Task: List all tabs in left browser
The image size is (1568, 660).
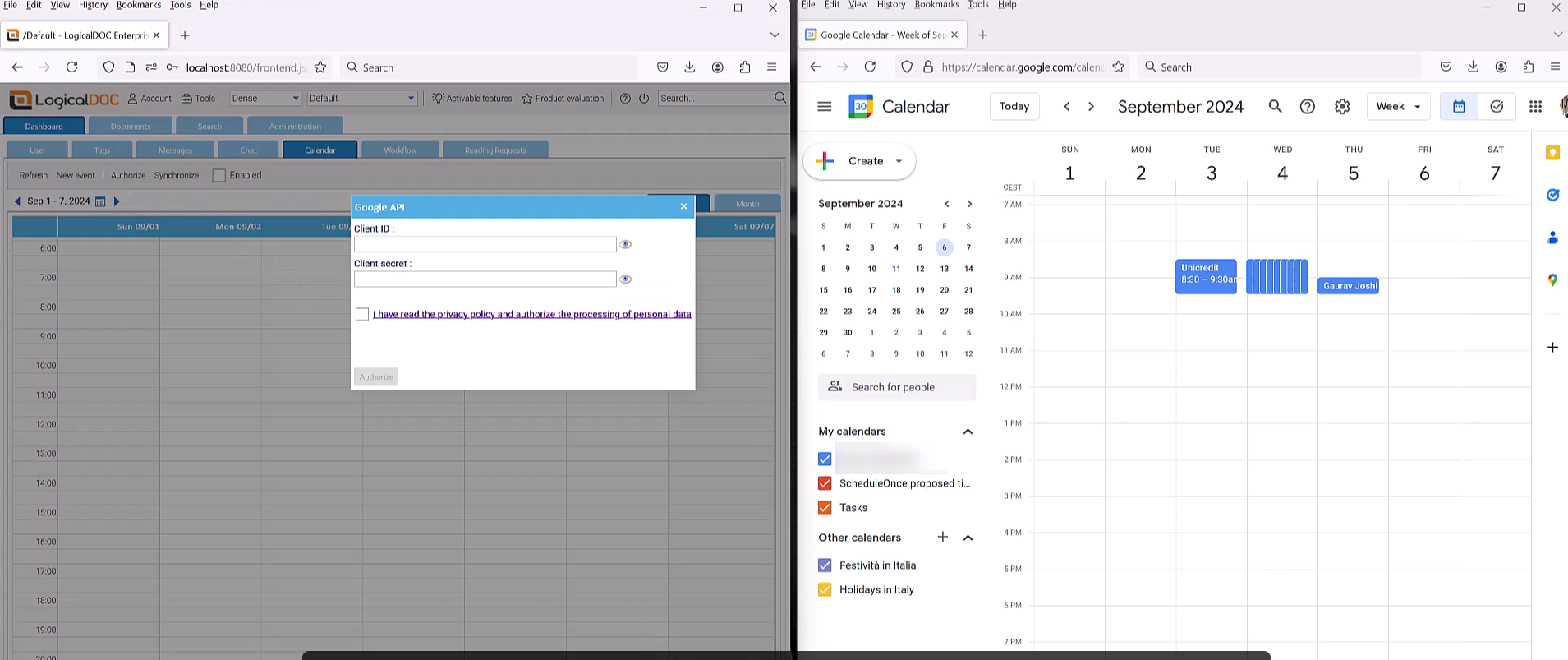Action: 775,35
